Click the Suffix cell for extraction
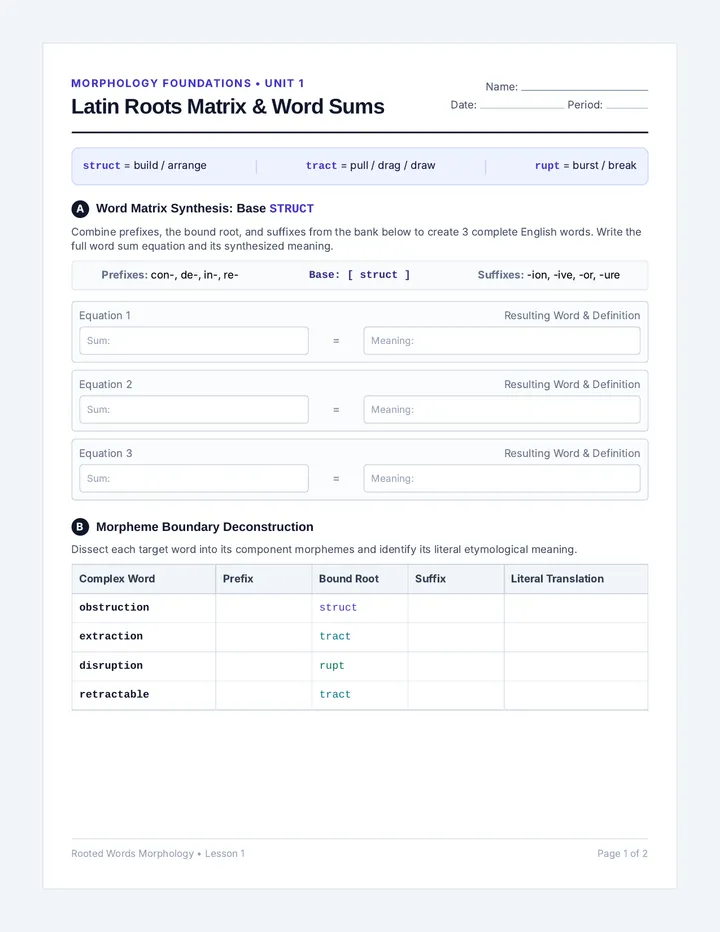Image resolution: width=720 pixels, height=932 pixels. click(455, 637)
